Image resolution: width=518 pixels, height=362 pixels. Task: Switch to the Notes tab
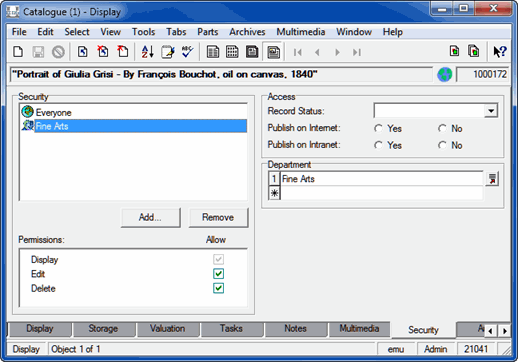click(x=295, y=329)
